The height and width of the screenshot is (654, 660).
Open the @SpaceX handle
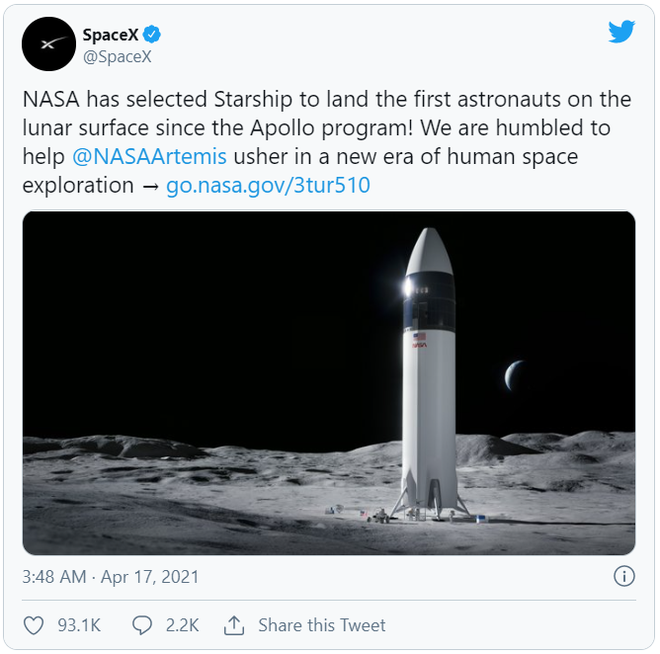117,56
